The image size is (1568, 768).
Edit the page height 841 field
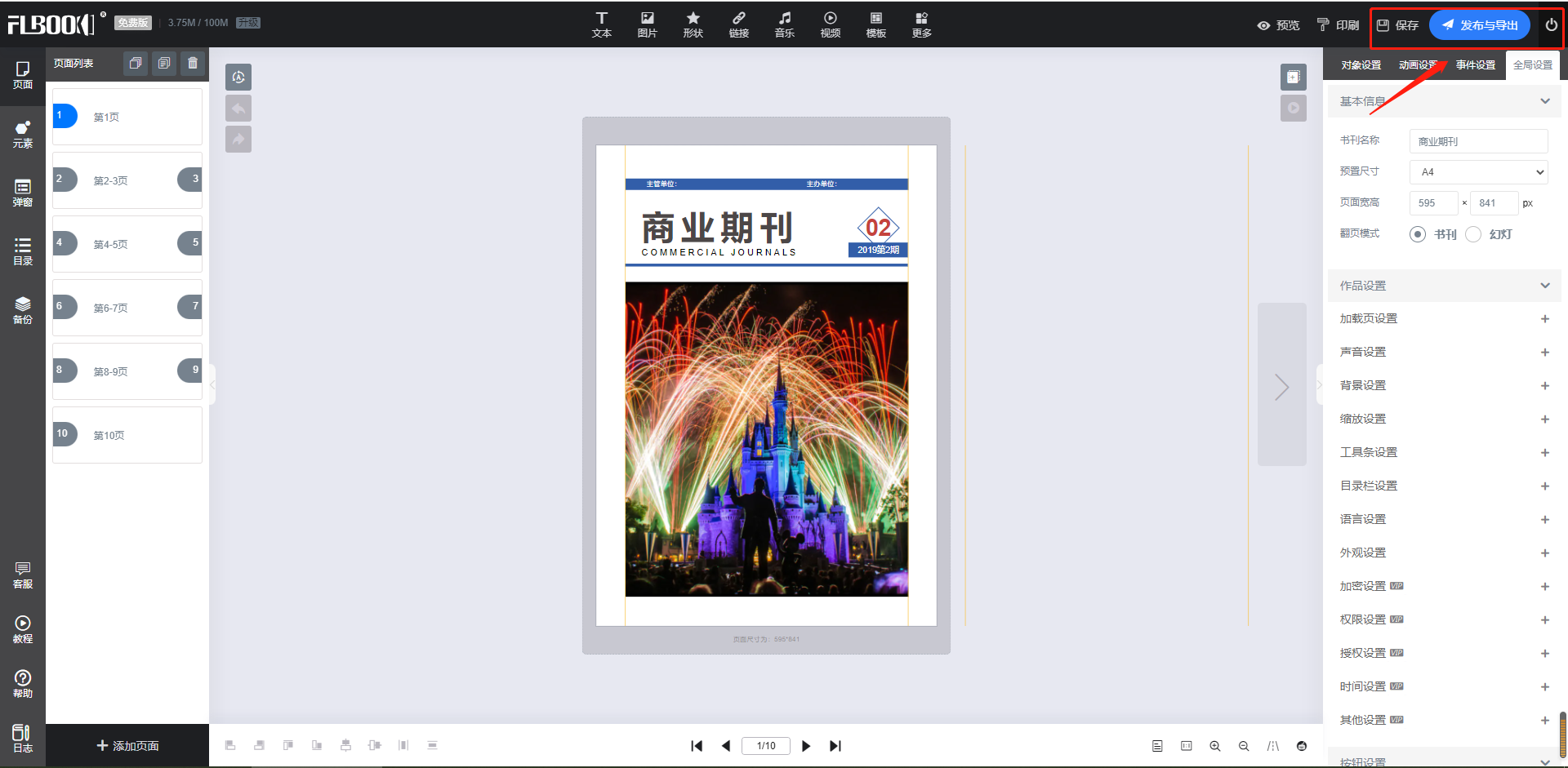[x=1494, y=203]
